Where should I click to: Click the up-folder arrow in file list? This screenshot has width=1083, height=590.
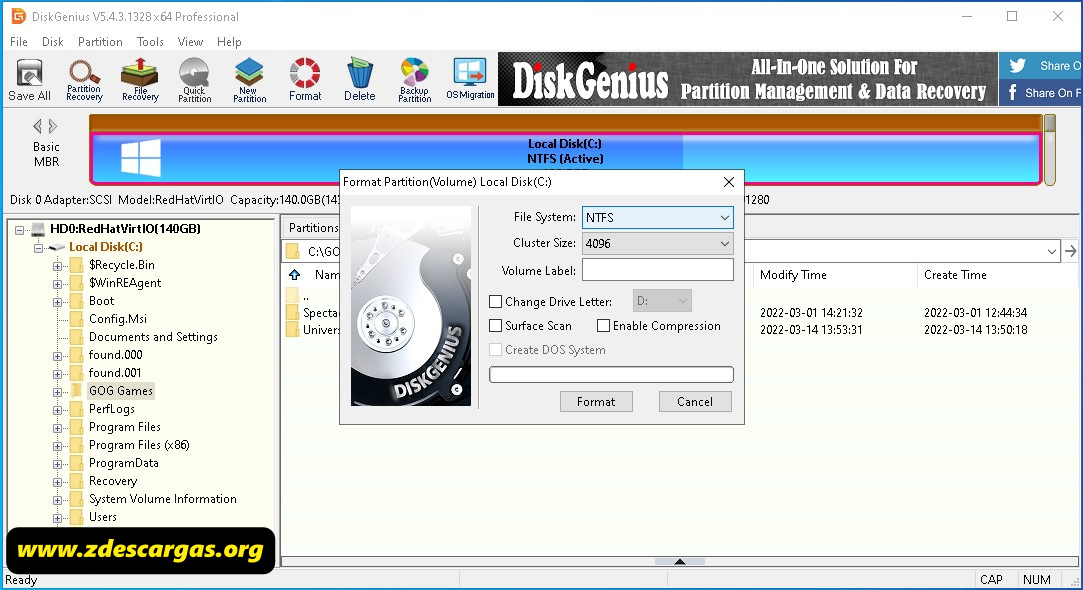pyautogui.click(x=294, y=274)
